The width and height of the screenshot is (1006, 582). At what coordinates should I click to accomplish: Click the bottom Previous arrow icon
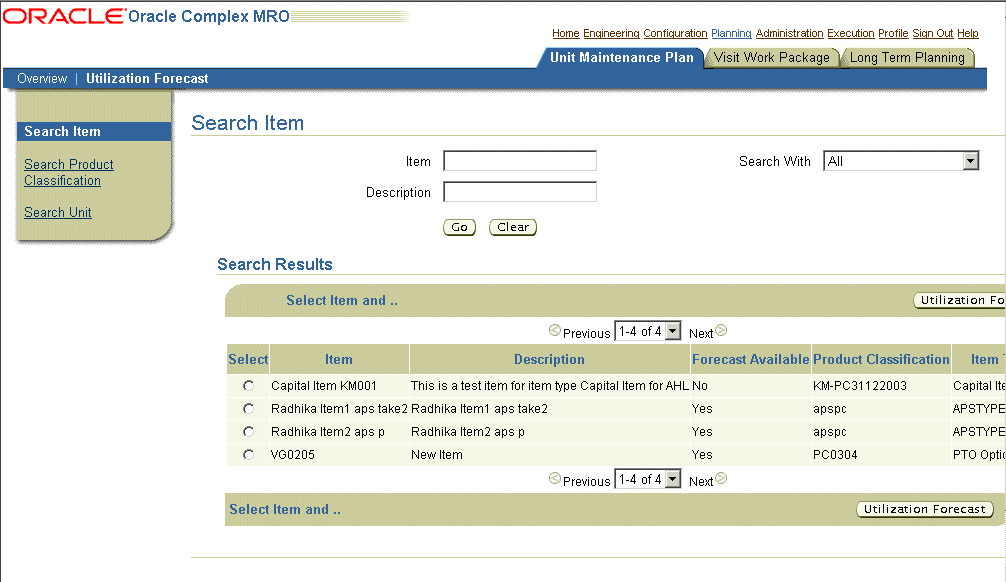(555, 479)
